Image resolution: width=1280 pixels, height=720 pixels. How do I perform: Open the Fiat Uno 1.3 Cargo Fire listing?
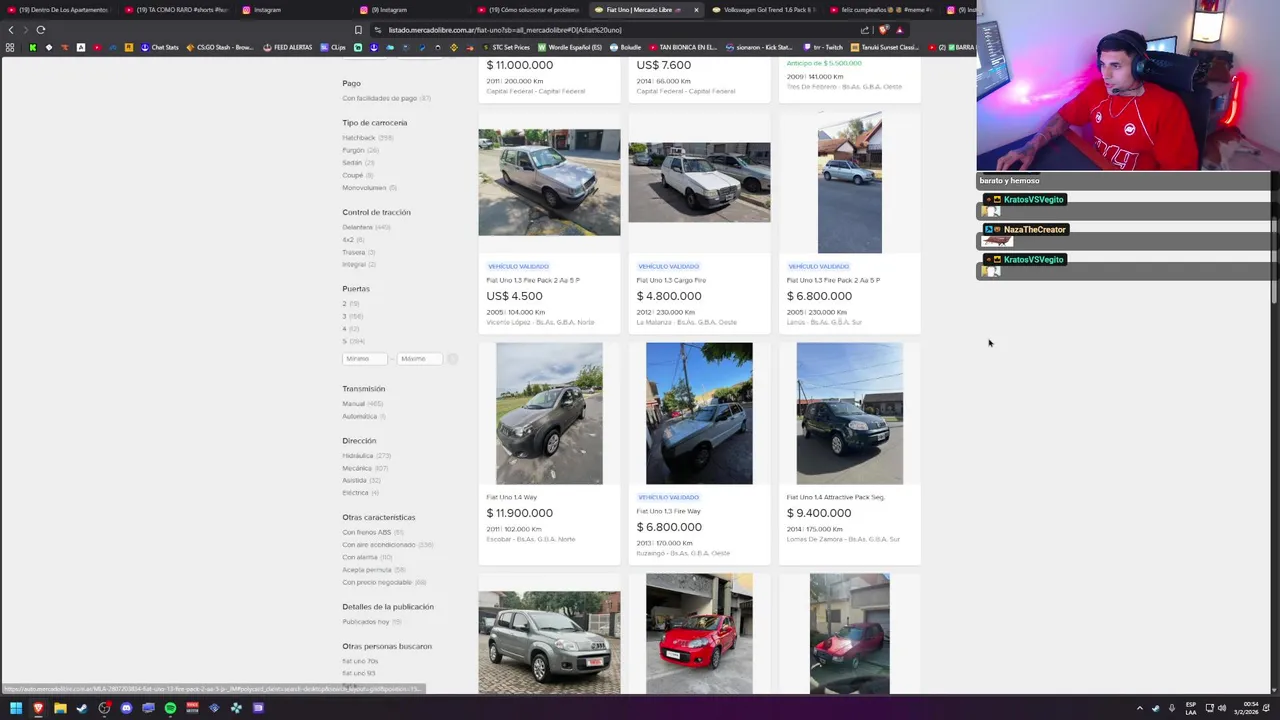point(671,280)
